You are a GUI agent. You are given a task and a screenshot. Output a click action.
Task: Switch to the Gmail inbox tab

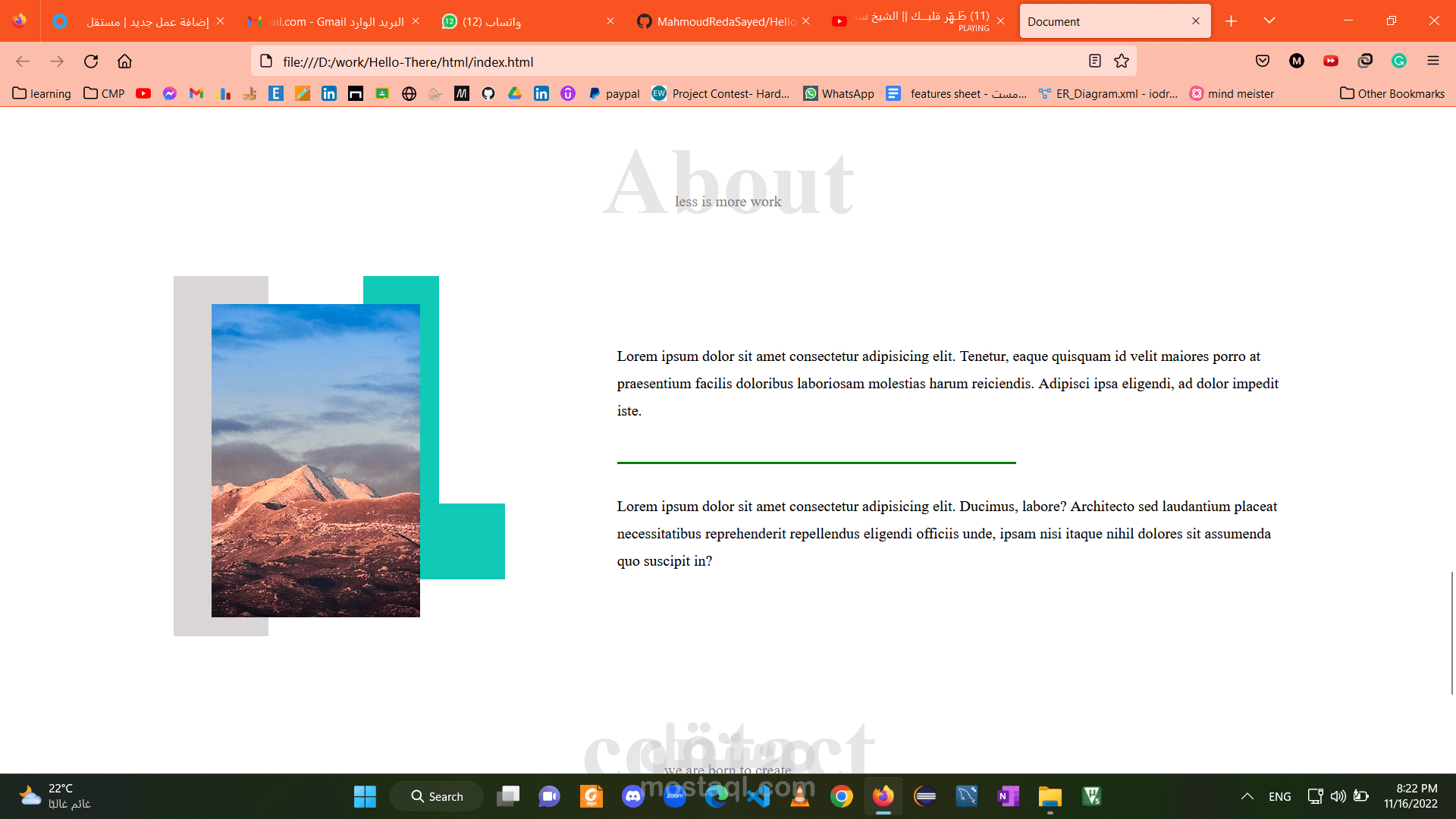(334, 21)
